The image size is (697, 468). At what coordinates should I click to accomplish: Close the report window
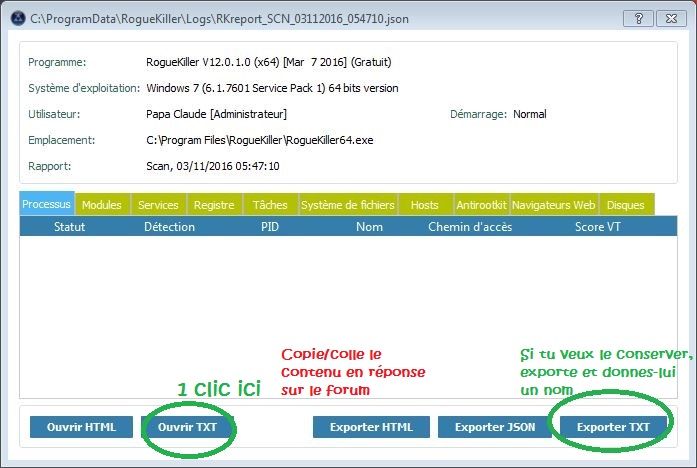click(x=672, y=19)
